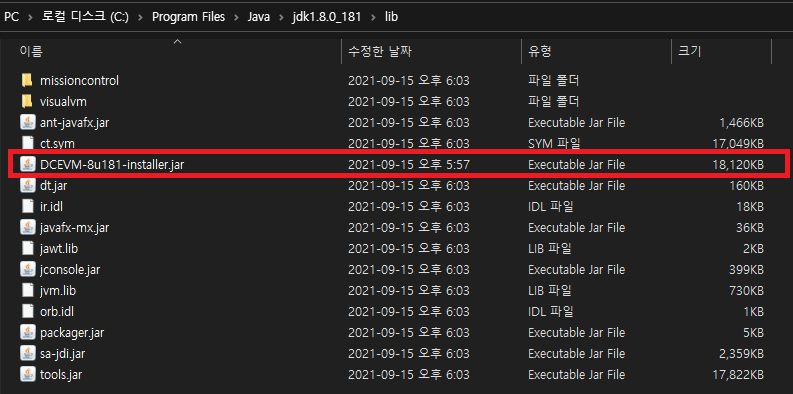Go to Program Files breadcrumb
The image size is (793, 394).
[189, 17]
